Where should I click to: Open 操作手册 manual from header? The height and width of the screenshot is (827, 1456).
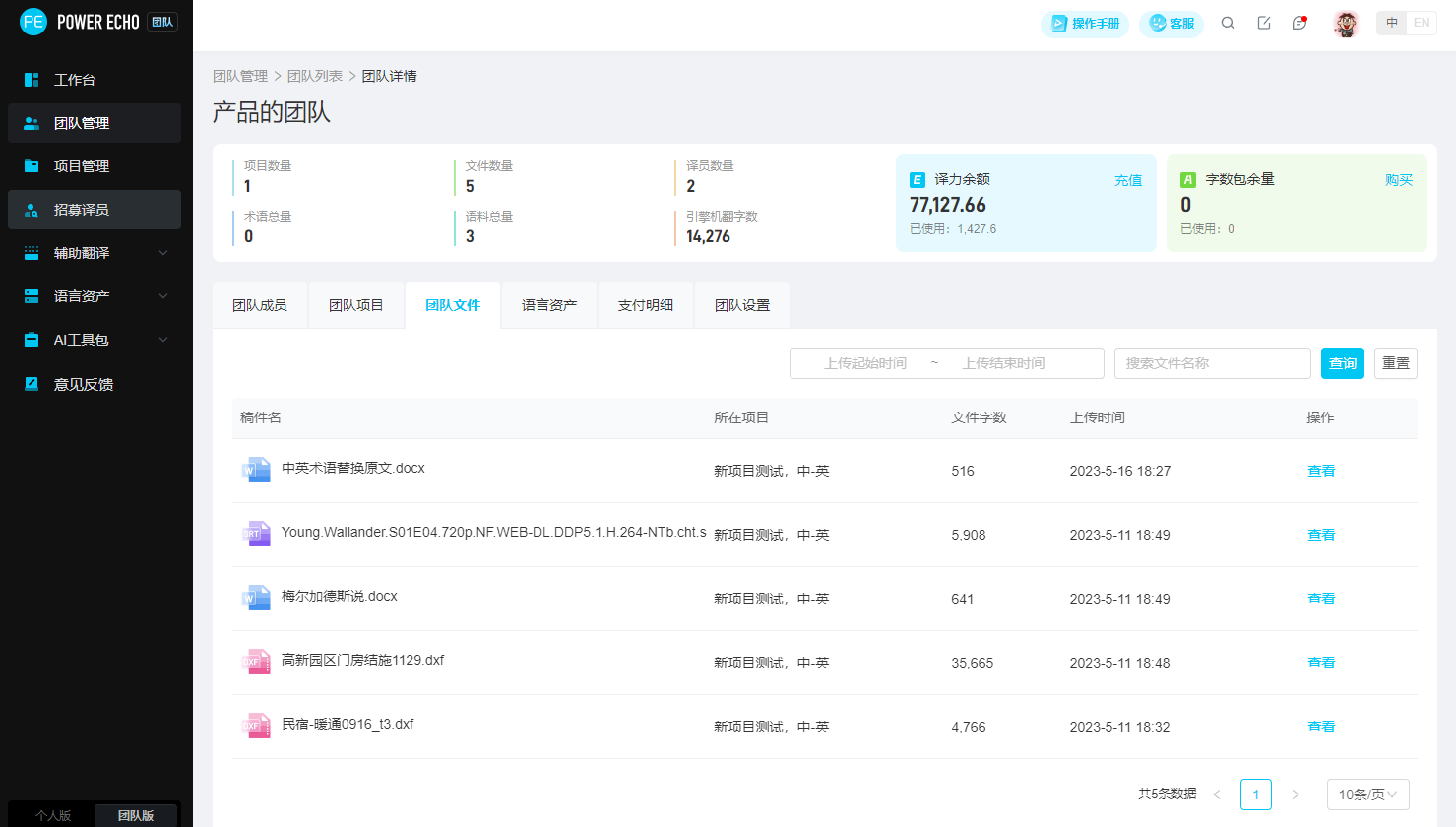click(x=1085, y=24)
